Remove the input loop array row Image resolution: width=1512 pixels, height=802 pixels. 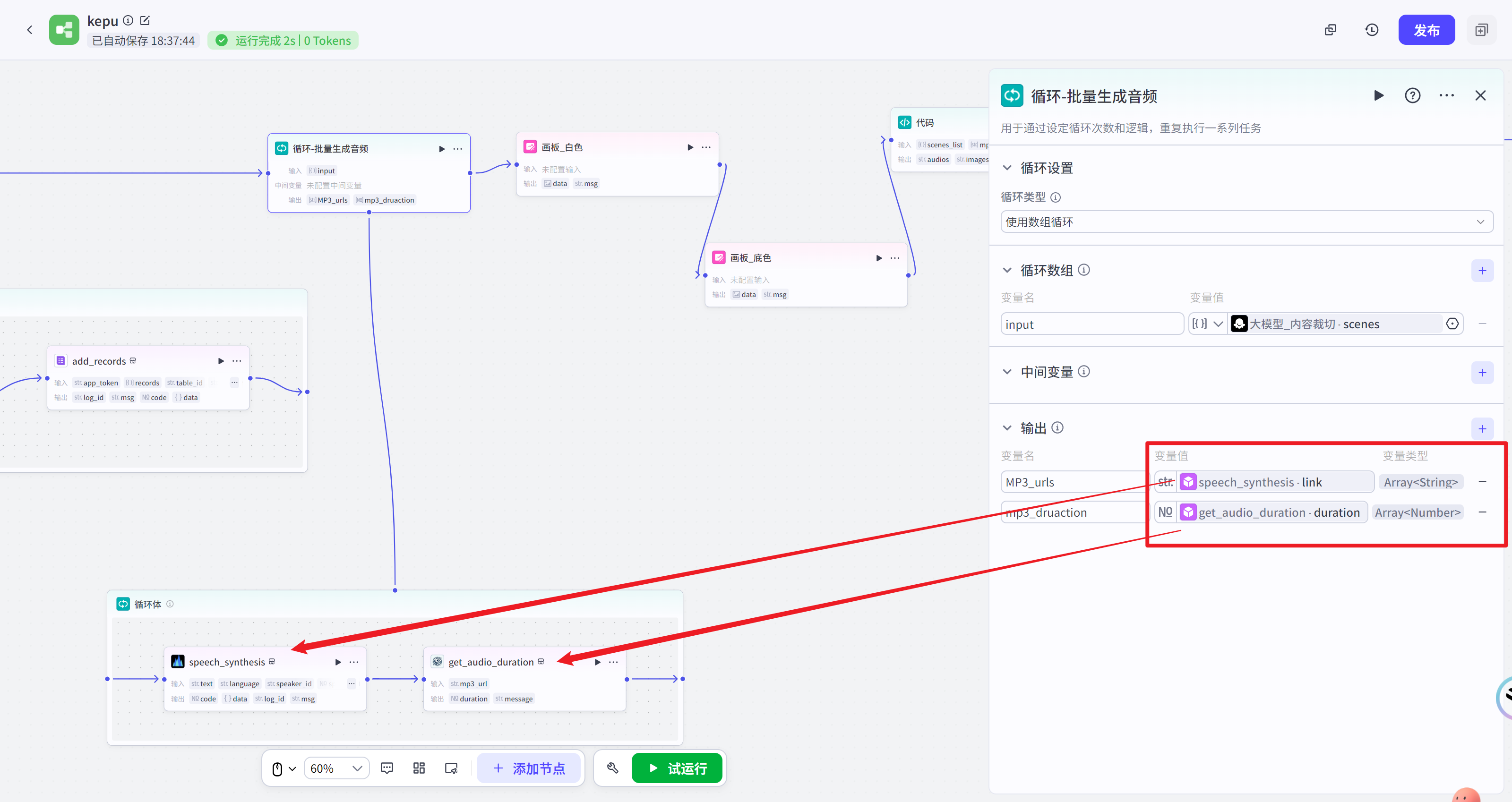(x=1482, y=324)
